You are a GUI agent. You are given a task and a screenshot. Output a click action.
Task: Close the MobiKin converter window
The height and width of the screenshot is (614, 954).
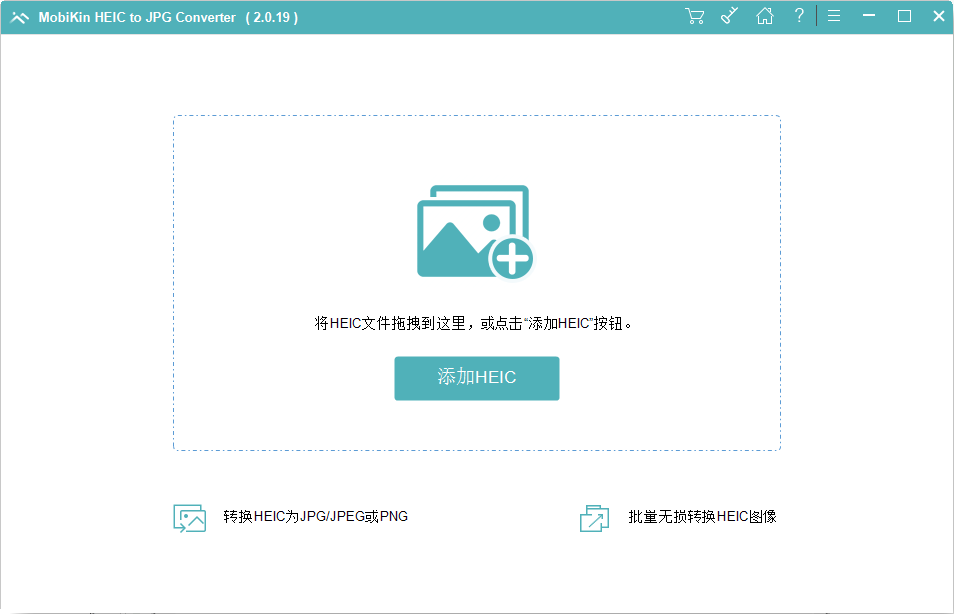point(938,16)
